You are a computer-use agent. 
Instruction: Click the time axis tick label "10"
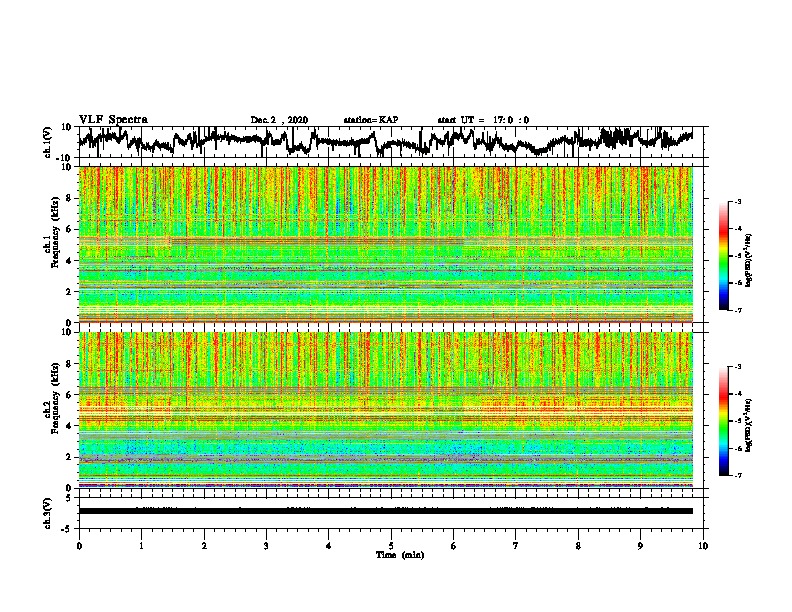pyautogui.click(x=703, y=546)
